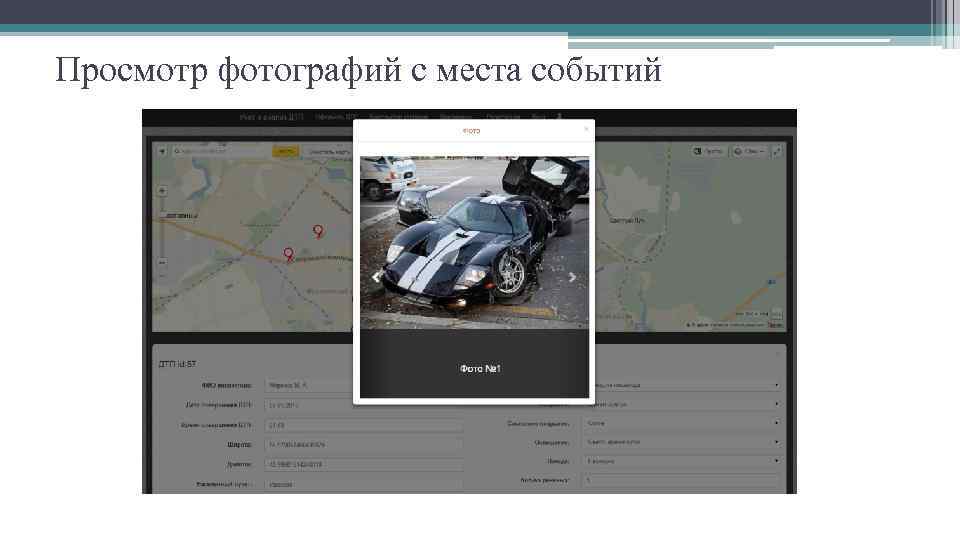Focus the ФИО инспектора field
The width and height of the screenshot is (960, 540).
pyautogui.click(x=309, y=385)
